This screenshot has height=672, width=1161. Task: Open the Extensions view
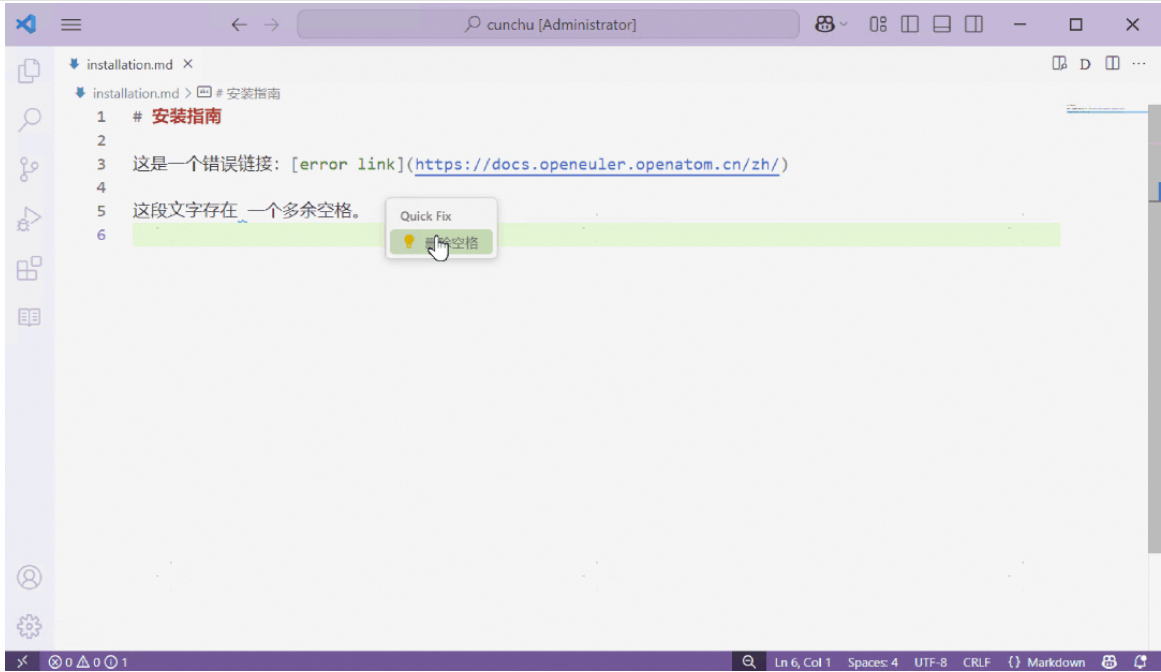click(29, 268)
